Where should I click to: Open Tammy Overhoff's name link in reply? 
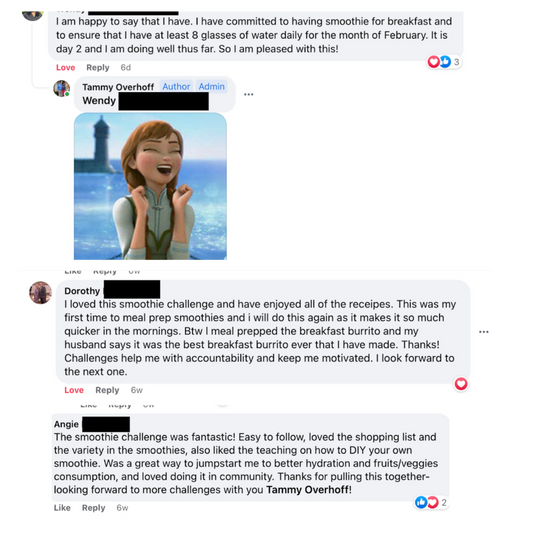[118, 87]
